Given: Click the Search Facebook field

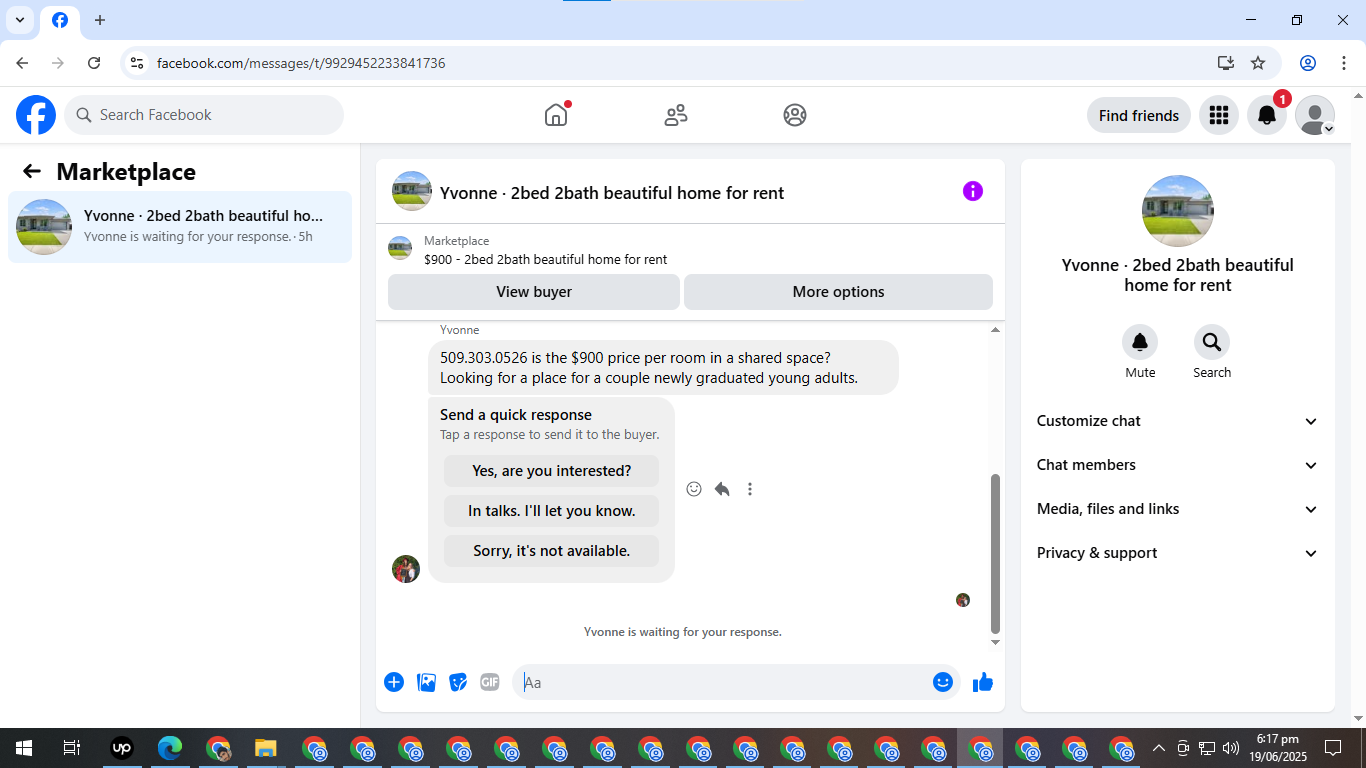Looking at the screenshot, I should click(x=204, y=115).
